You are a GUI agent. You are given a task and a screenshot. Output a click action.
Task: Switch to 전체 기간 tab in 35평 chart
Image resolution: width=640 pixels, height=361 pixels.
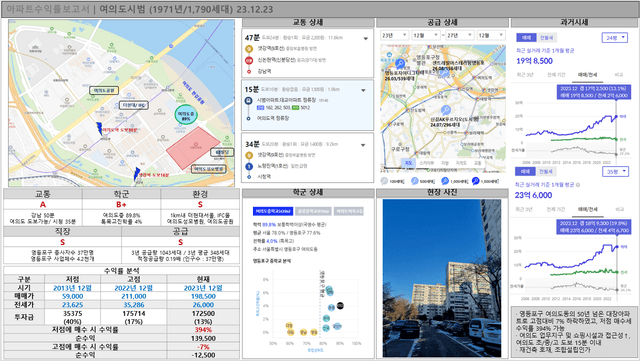tap(556, 209)
